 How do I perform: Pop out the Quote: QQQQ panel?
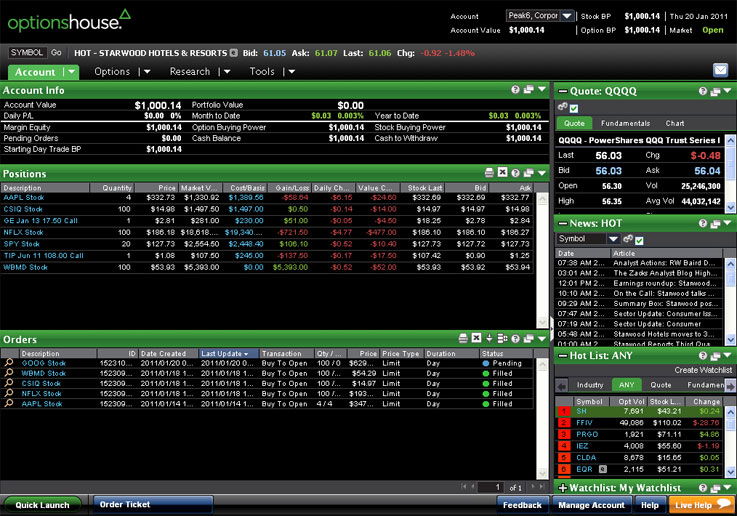pos(715,92)
